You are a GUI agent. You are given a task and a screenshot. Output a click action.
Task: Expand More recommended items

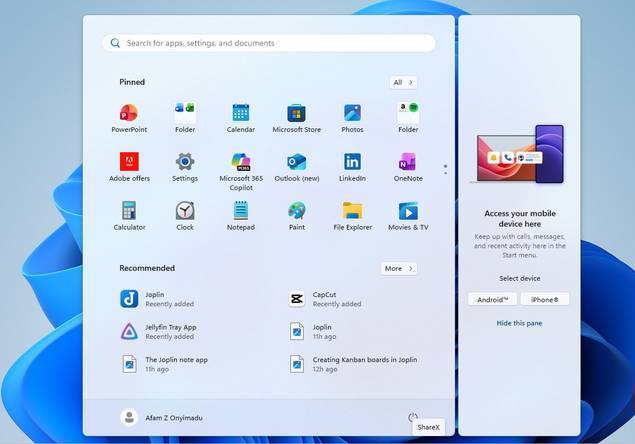coord(398,268)
